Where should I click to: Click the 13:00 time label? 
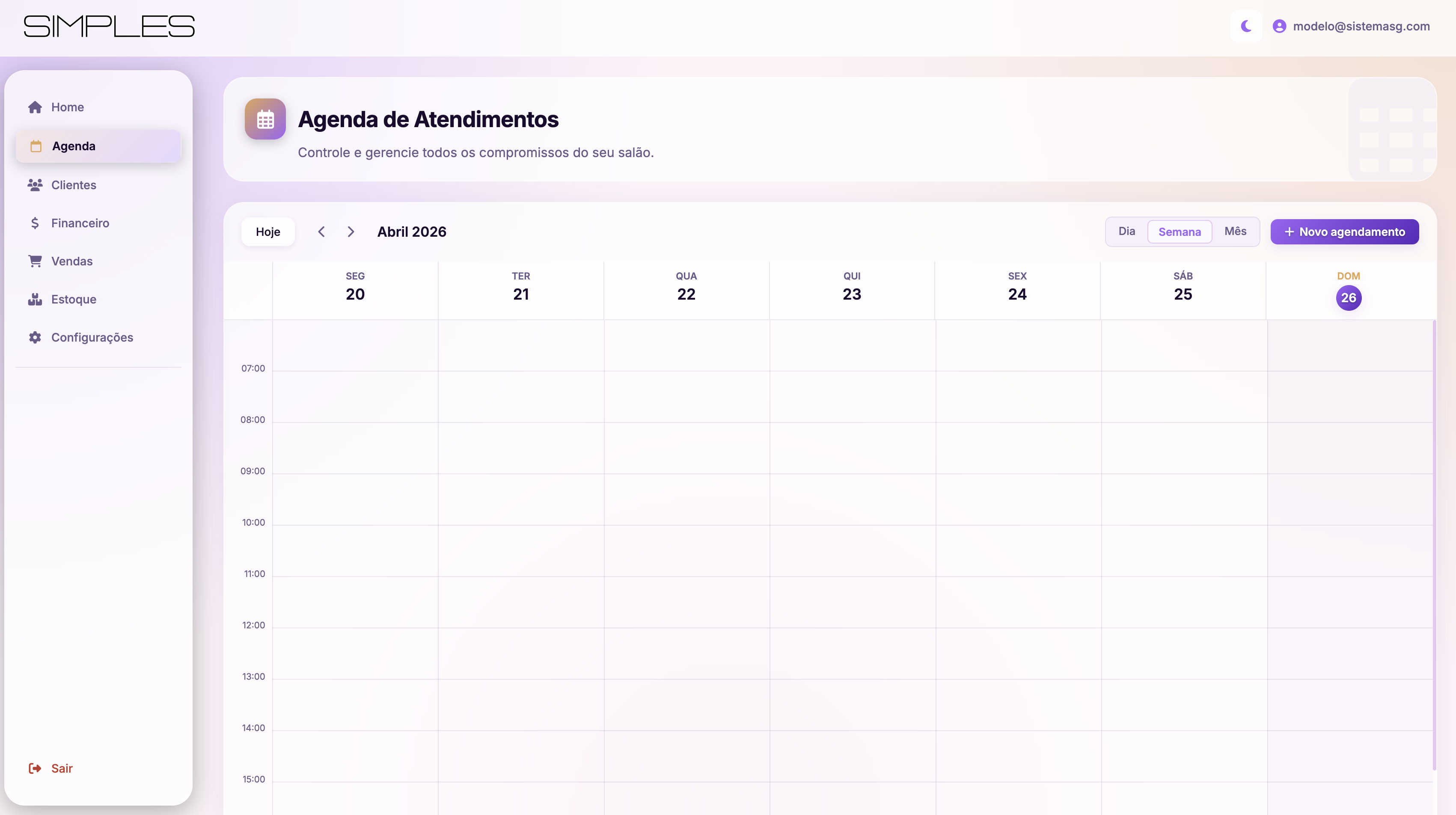coord(253,677)
